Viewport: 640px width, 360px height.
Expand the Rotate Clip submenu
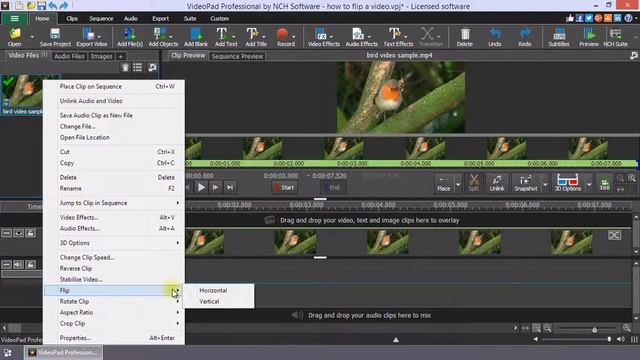pyautogui.click(x=177, y=301)
